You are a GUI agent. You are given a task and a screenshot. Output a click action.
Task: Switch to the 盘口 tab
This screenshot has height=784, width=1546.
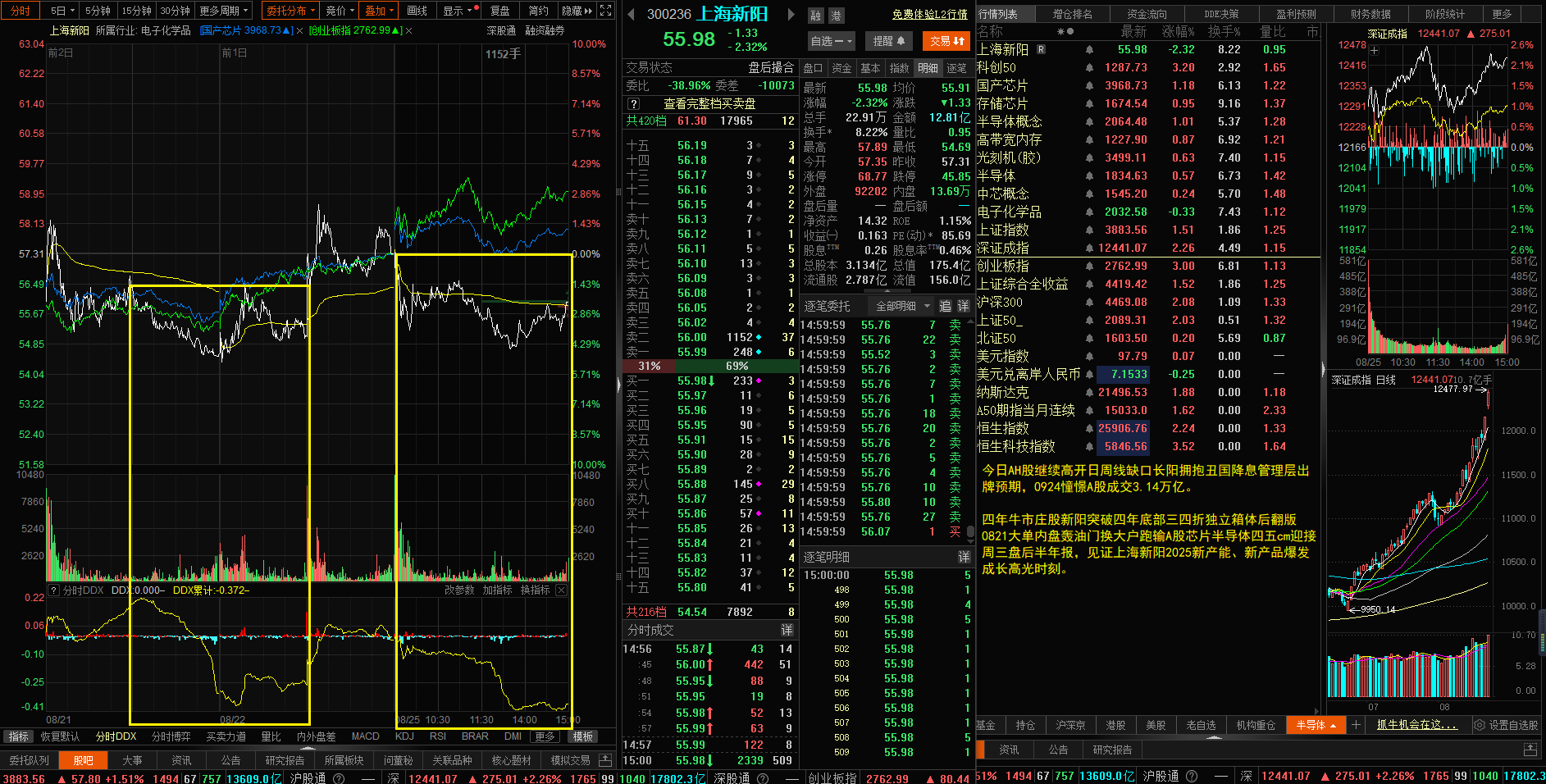pos(813,68)
